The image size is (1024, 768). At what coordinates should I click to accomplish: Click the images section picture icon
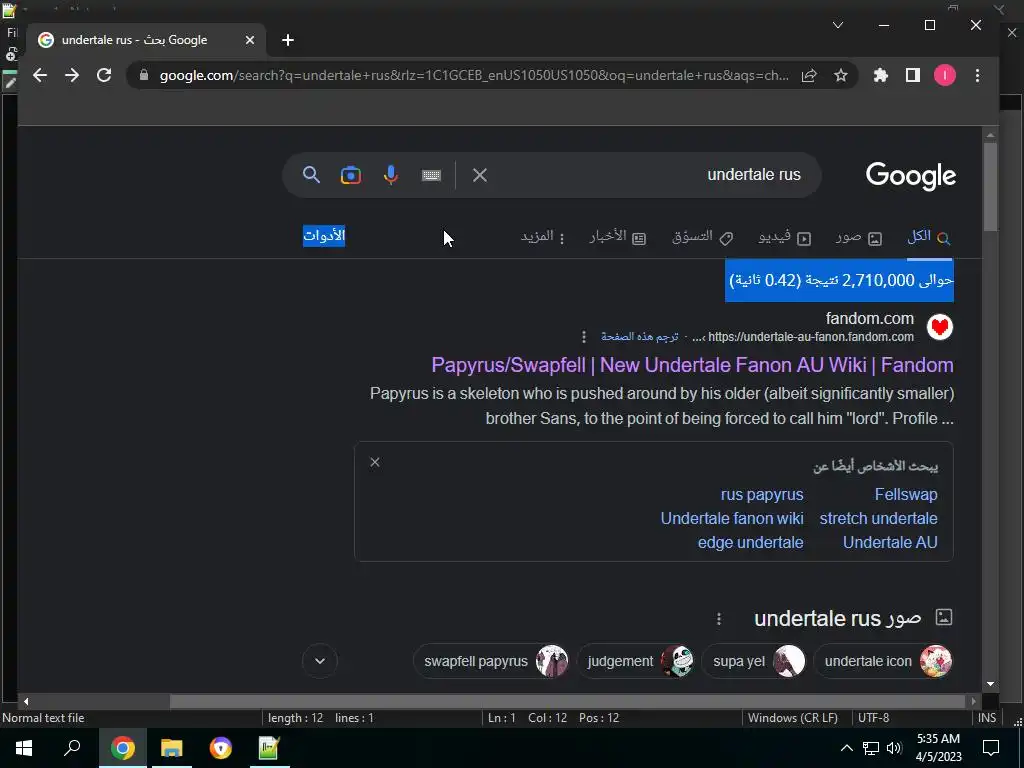(944, 617)
